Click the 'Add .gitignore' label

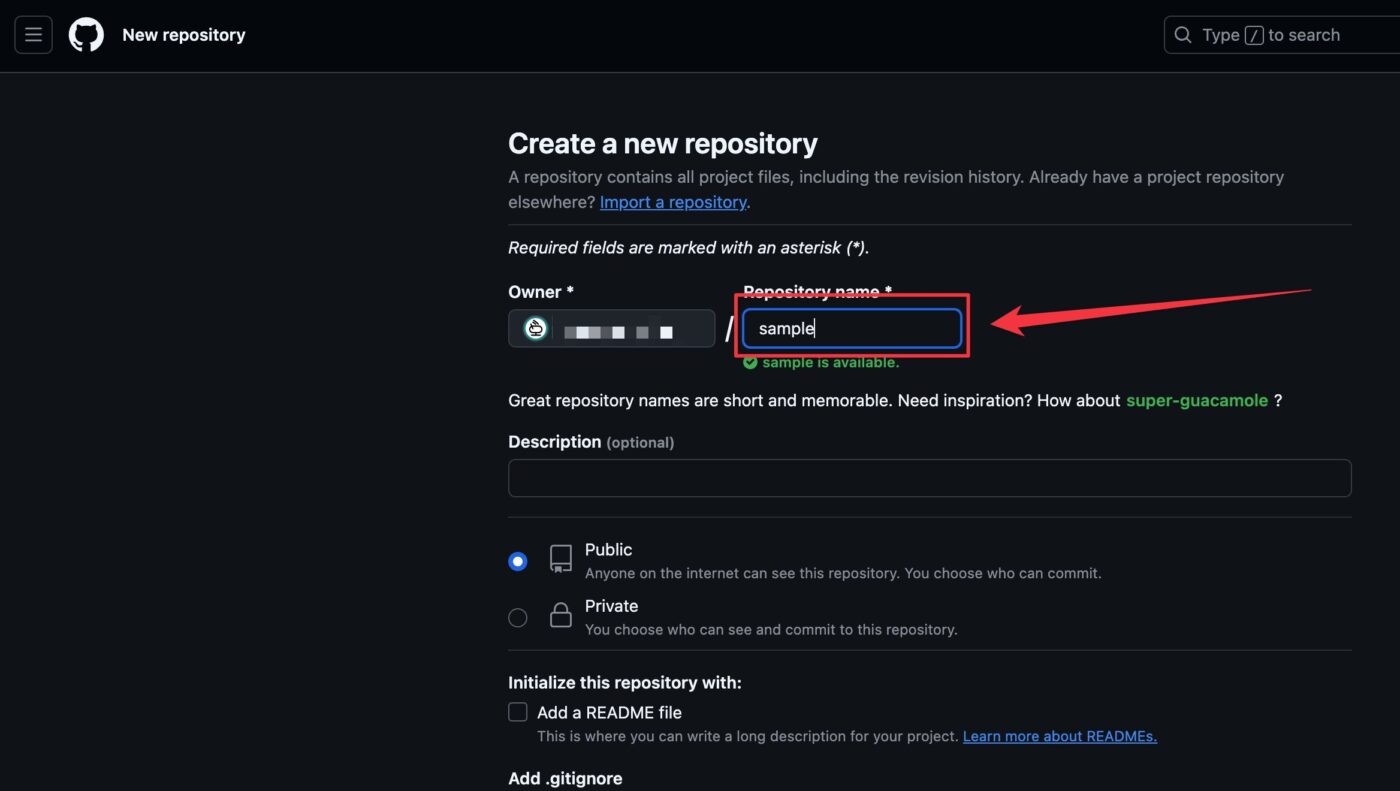(x=565, y=778)
